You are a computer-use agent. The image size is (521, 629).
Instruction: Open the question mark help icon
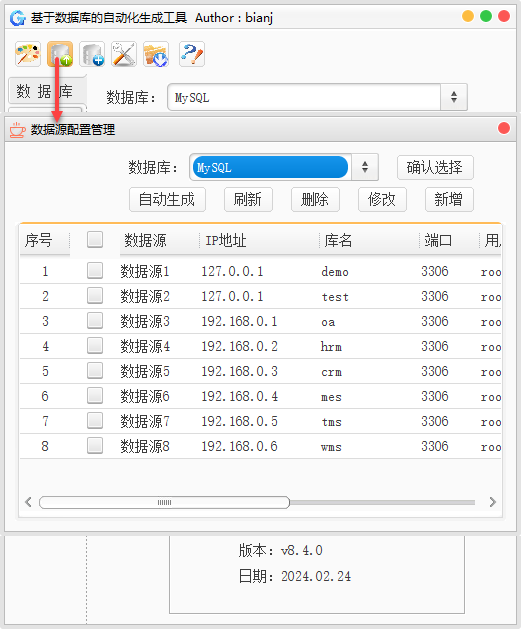pyautogui.click(x=192, y=54)
